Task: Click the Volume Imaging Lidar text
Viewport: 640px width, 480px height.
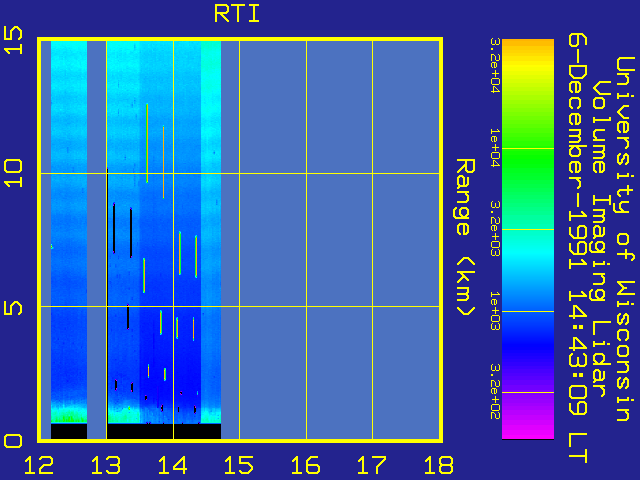Action: (x=602, y=238)
